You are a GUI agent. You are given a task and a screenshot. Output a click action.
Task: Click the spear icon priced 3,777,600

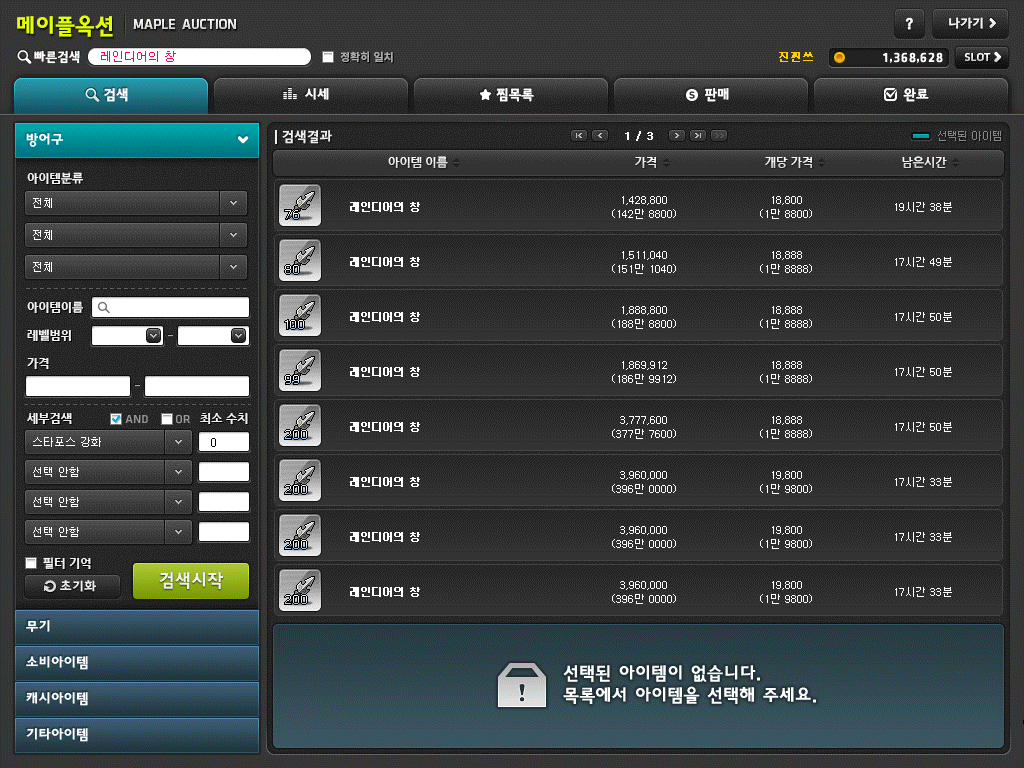(x=300, y=424)
